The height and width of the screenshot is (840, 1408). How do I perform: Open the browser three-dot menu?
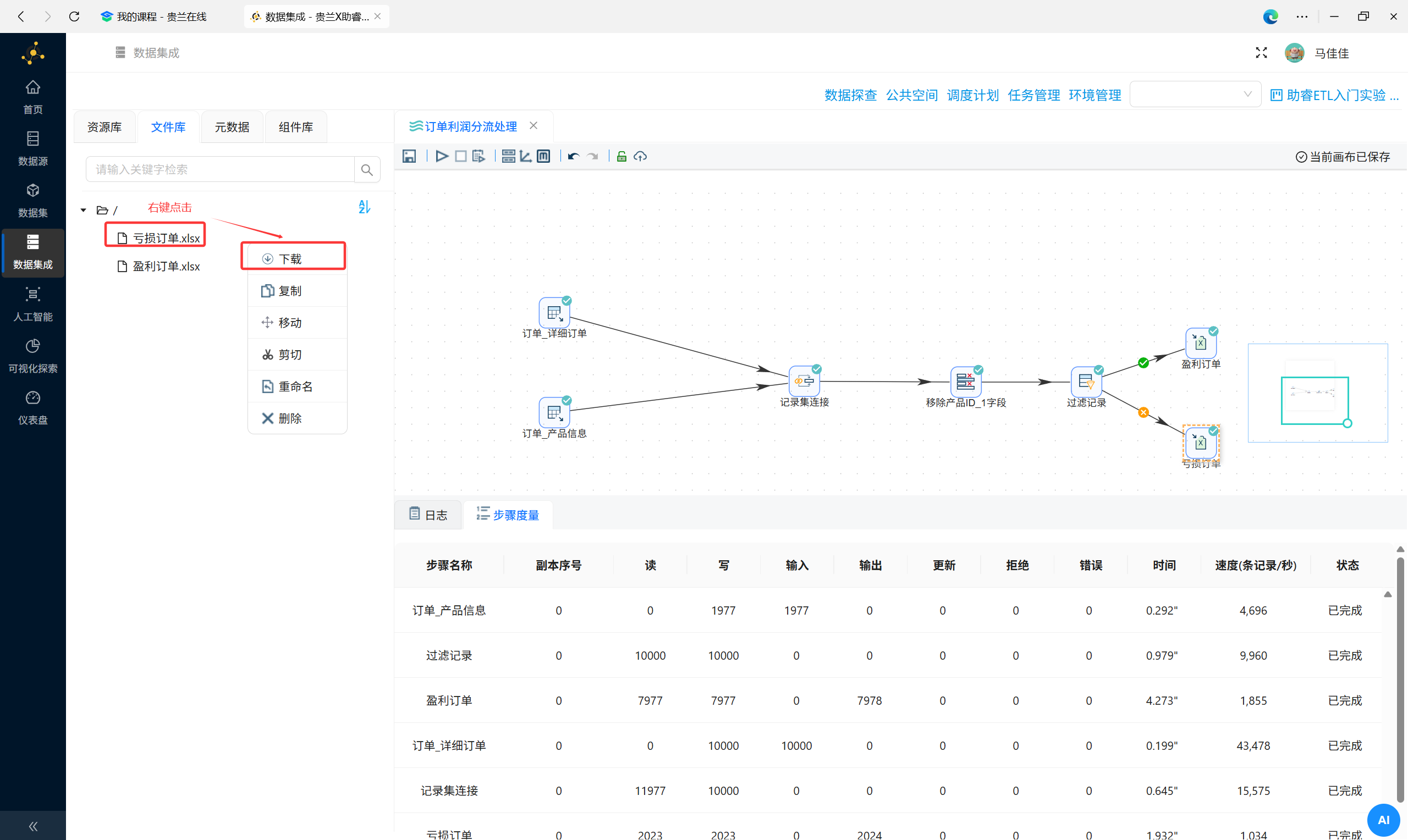coord(1301,16)
